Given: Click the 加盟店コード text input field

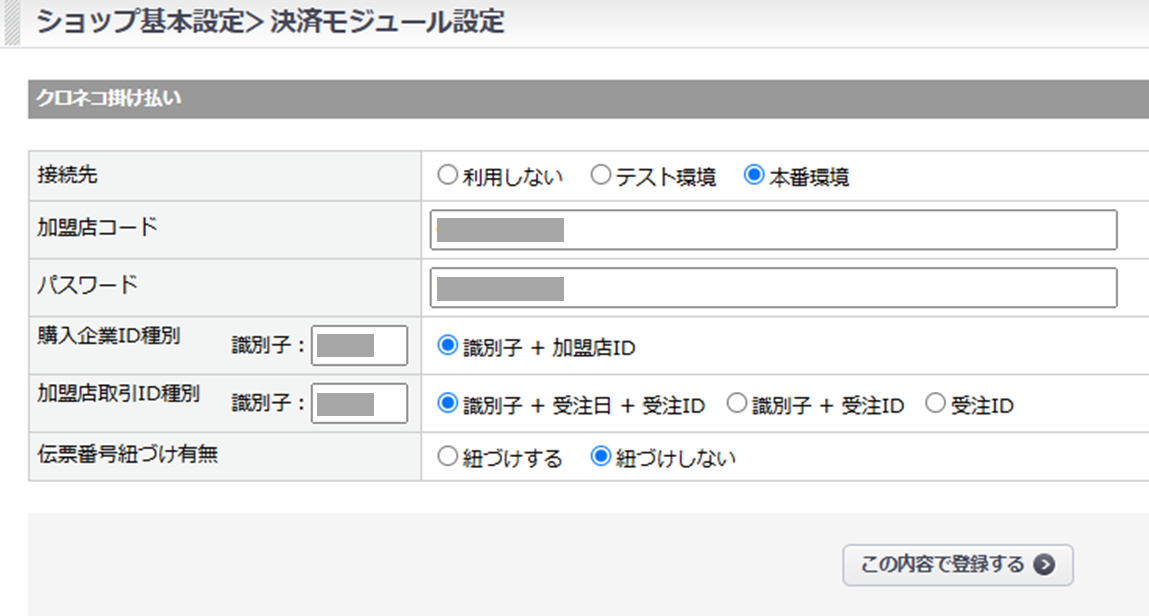Looking at the screenshot, I should 773,229.
